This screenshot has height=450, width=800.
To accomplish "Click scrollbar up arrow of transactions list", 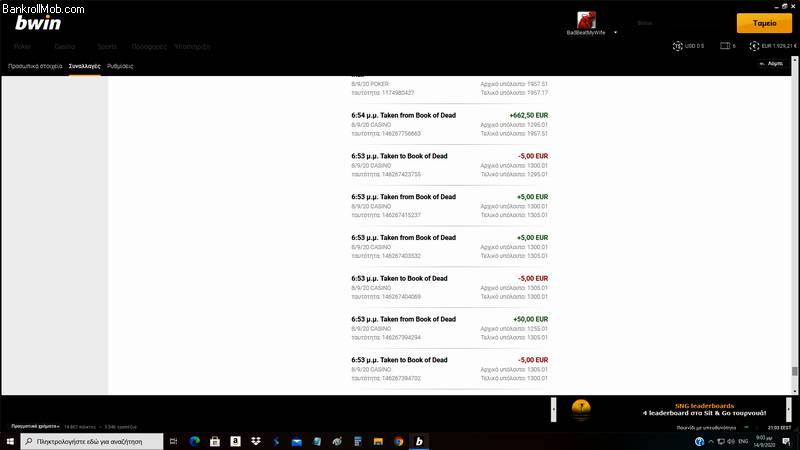I will click(794, 60).
